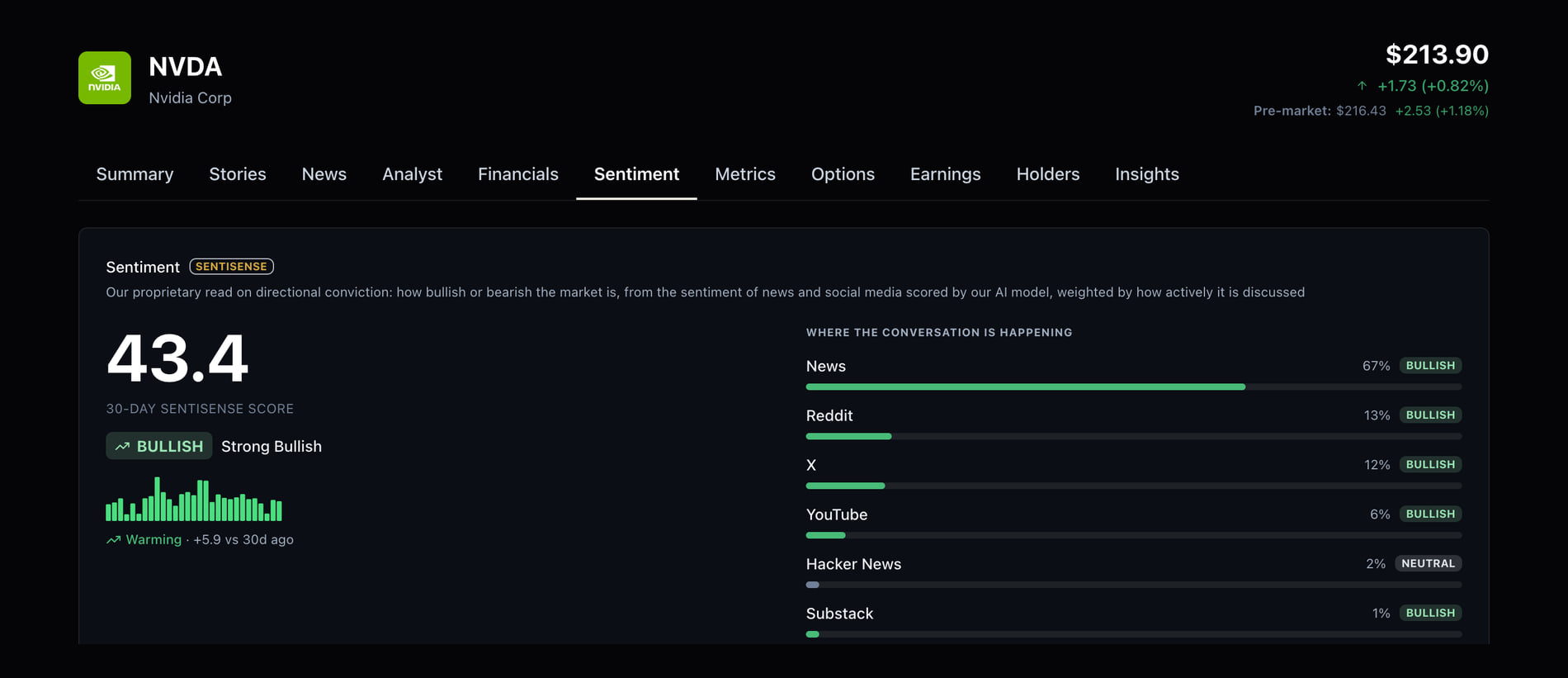
Task: Go to the Insights tab
Action: [1147, 174]
